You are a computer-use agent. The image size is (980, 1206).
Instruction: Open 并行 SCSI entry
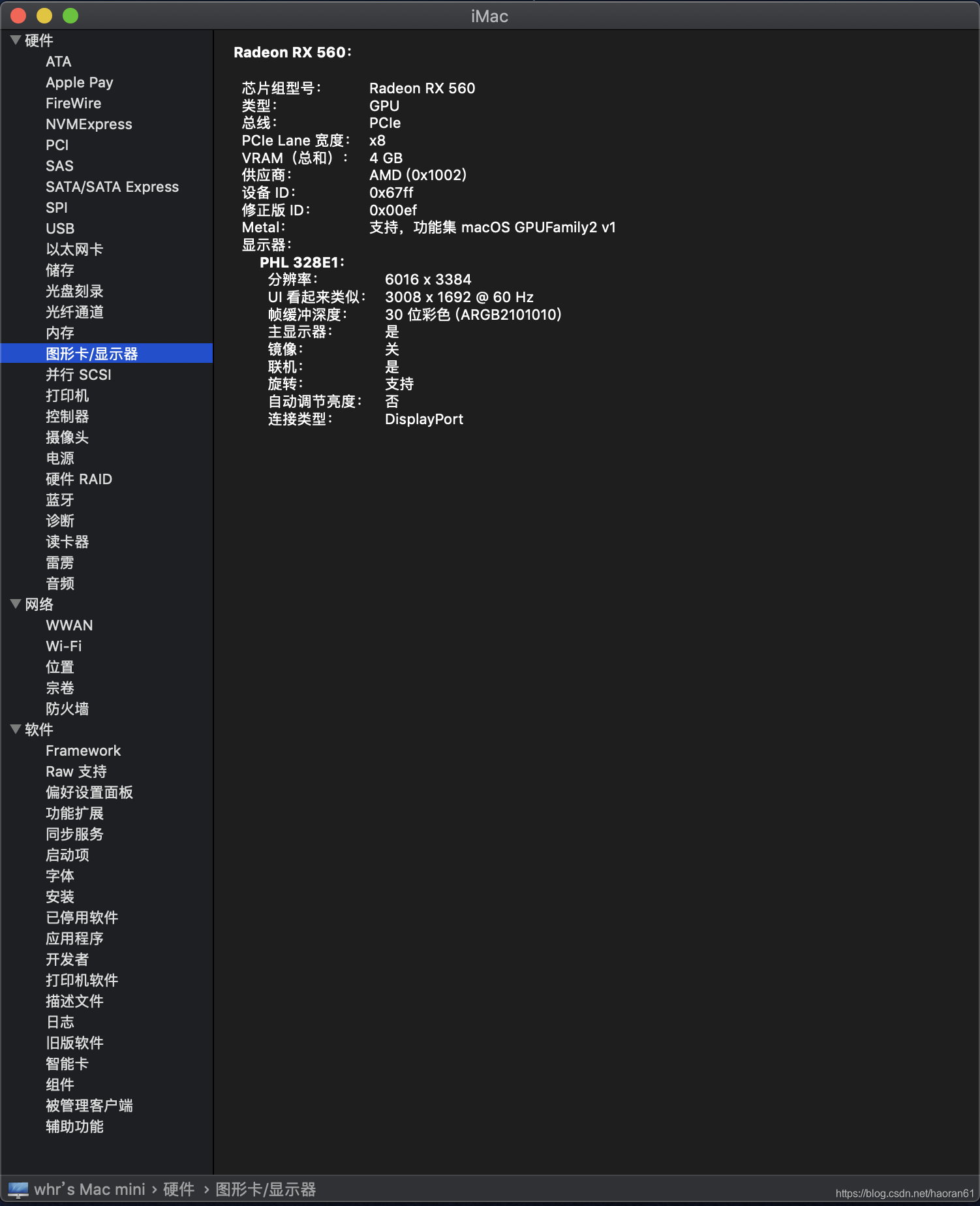tap(78, 375)
